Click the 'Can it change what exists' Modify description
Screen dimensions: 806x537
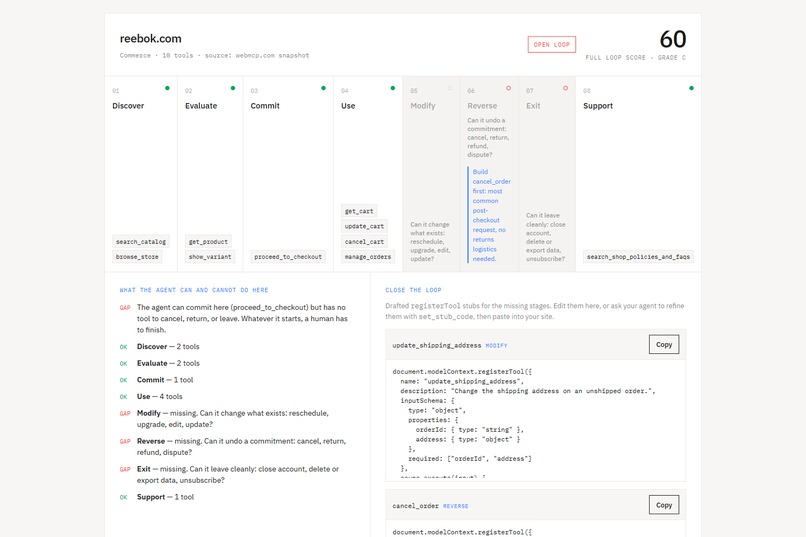[x=430, y=242]
